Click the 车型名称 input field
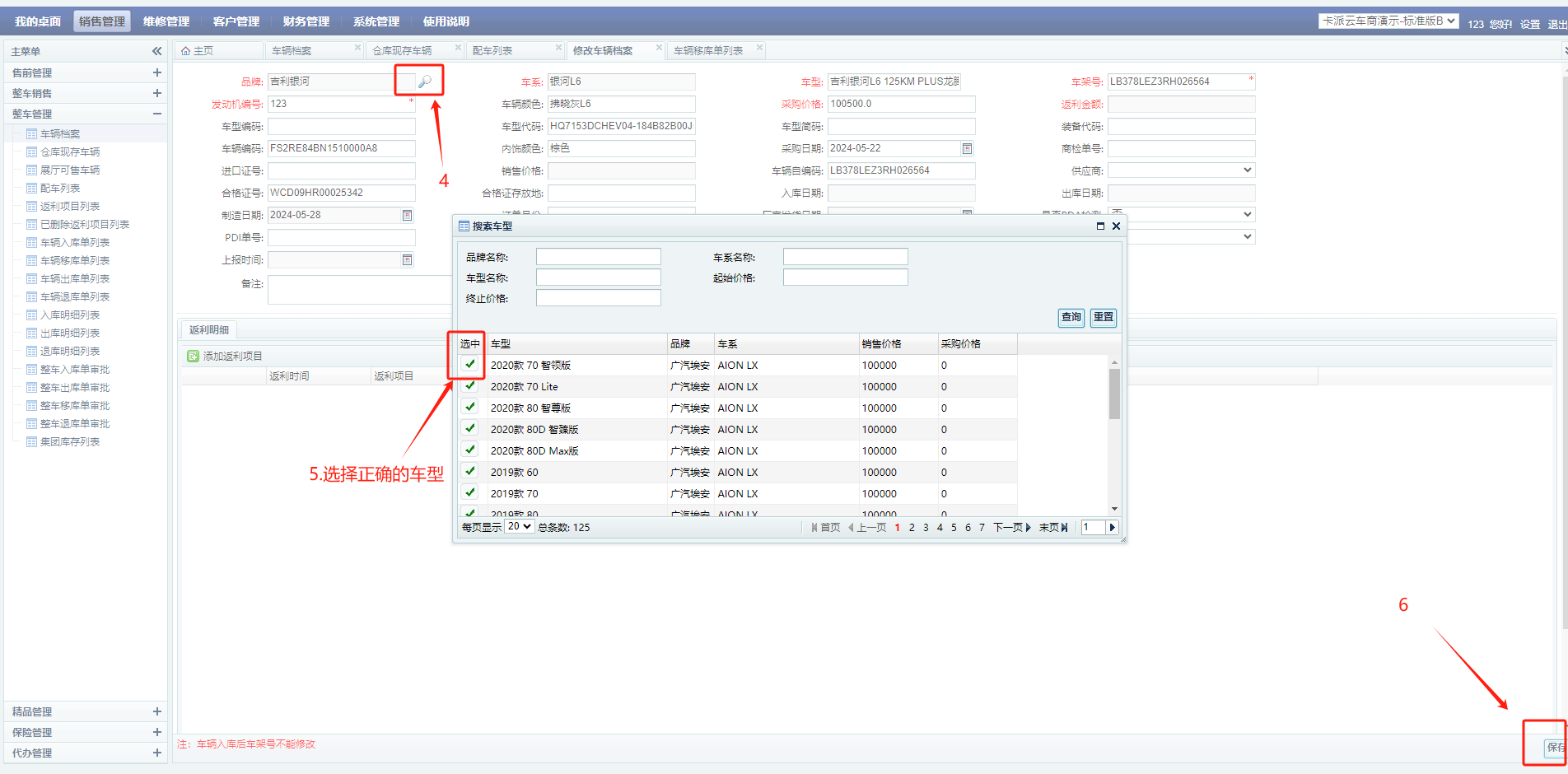Viewport: 1568px width, 774px height. (x=598, y=278)
